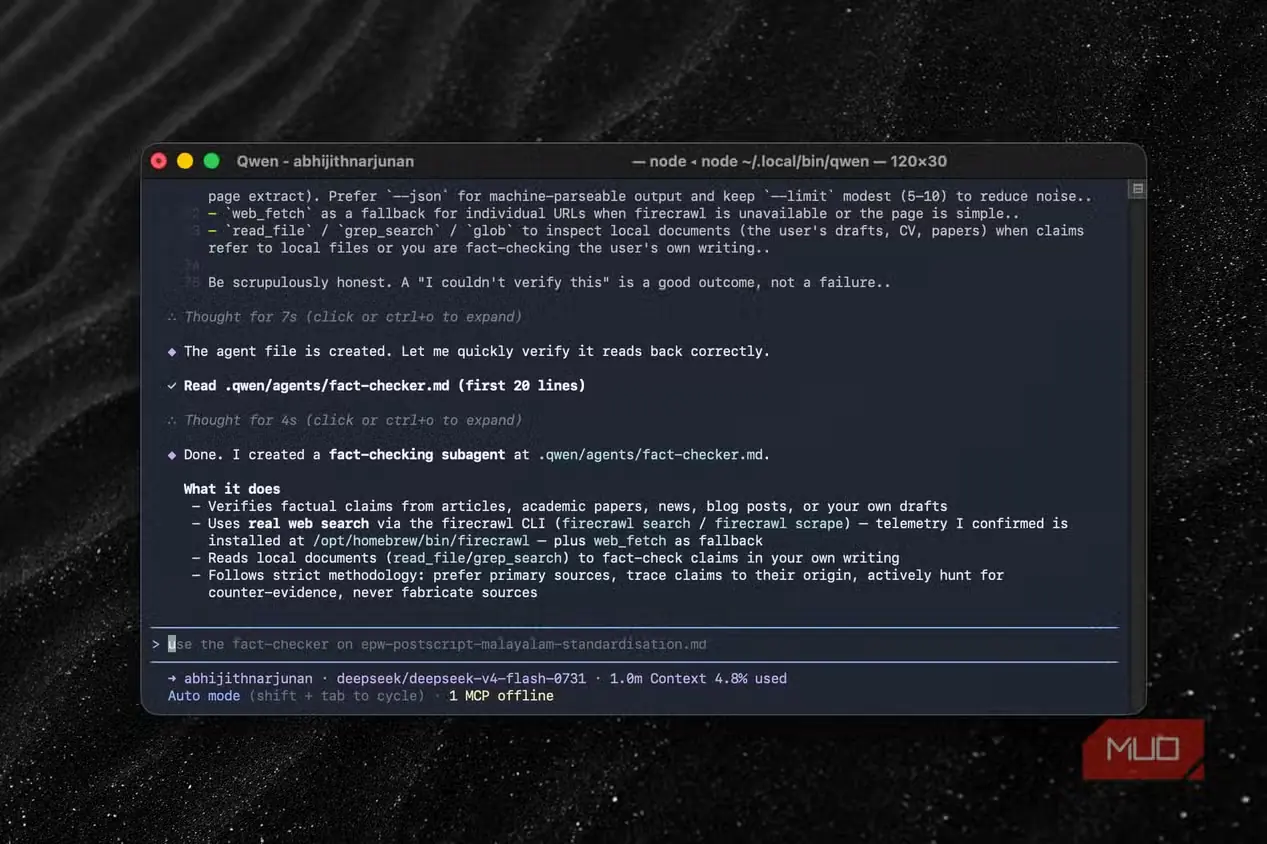
Task: Click 'The agent file is created.' message line
Action: coord(476,351)
